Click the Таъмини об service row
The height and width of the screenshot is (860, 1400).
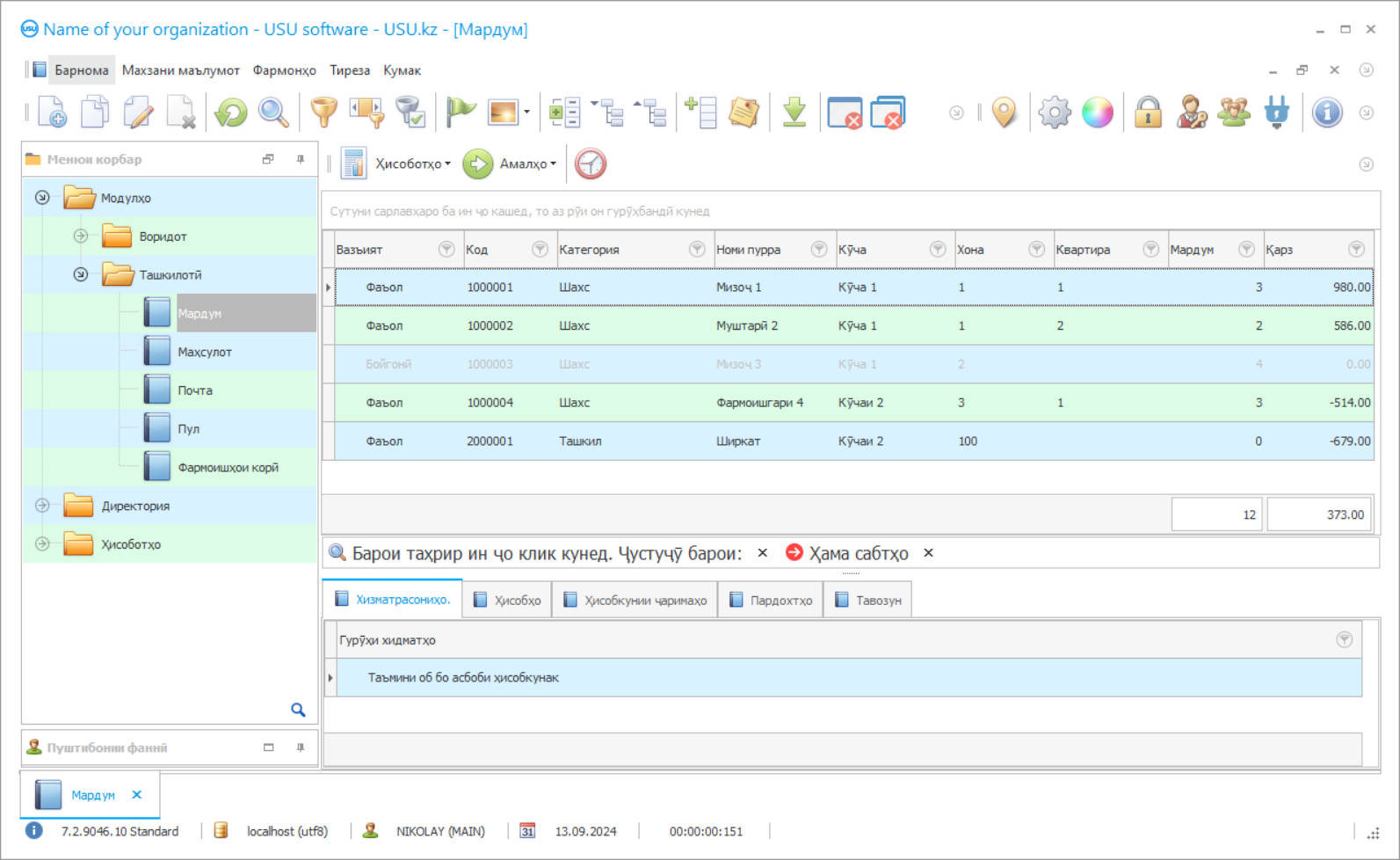(x=849, y=678)
